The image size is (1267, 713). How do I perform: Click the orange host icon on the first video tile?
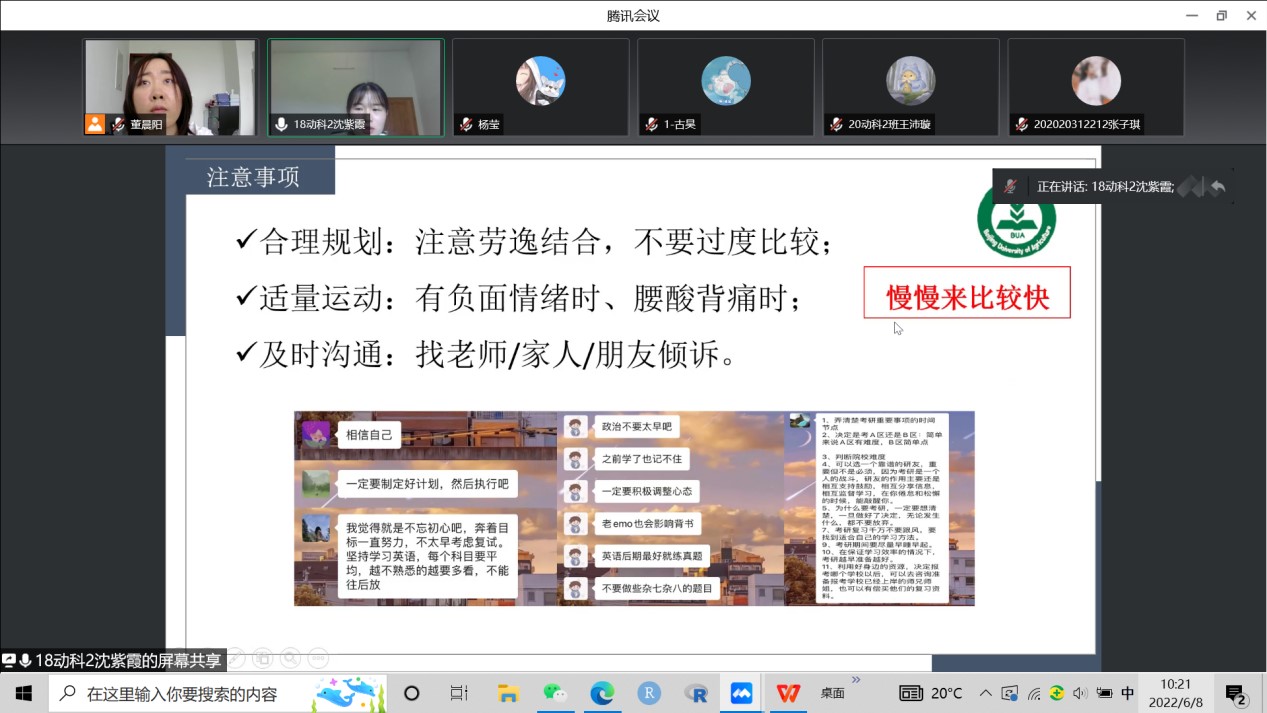point(95,125)
